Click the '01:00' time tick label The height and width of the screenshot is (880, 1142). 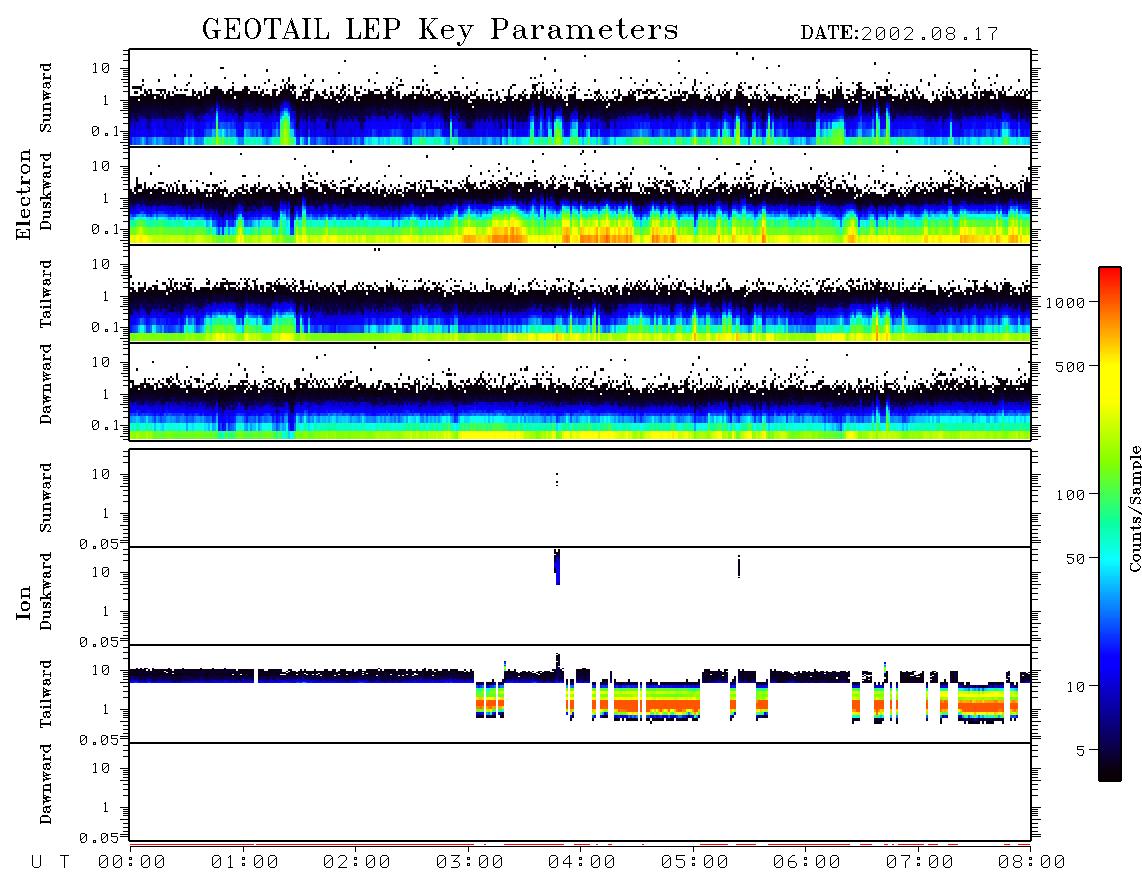click(245, 863)
